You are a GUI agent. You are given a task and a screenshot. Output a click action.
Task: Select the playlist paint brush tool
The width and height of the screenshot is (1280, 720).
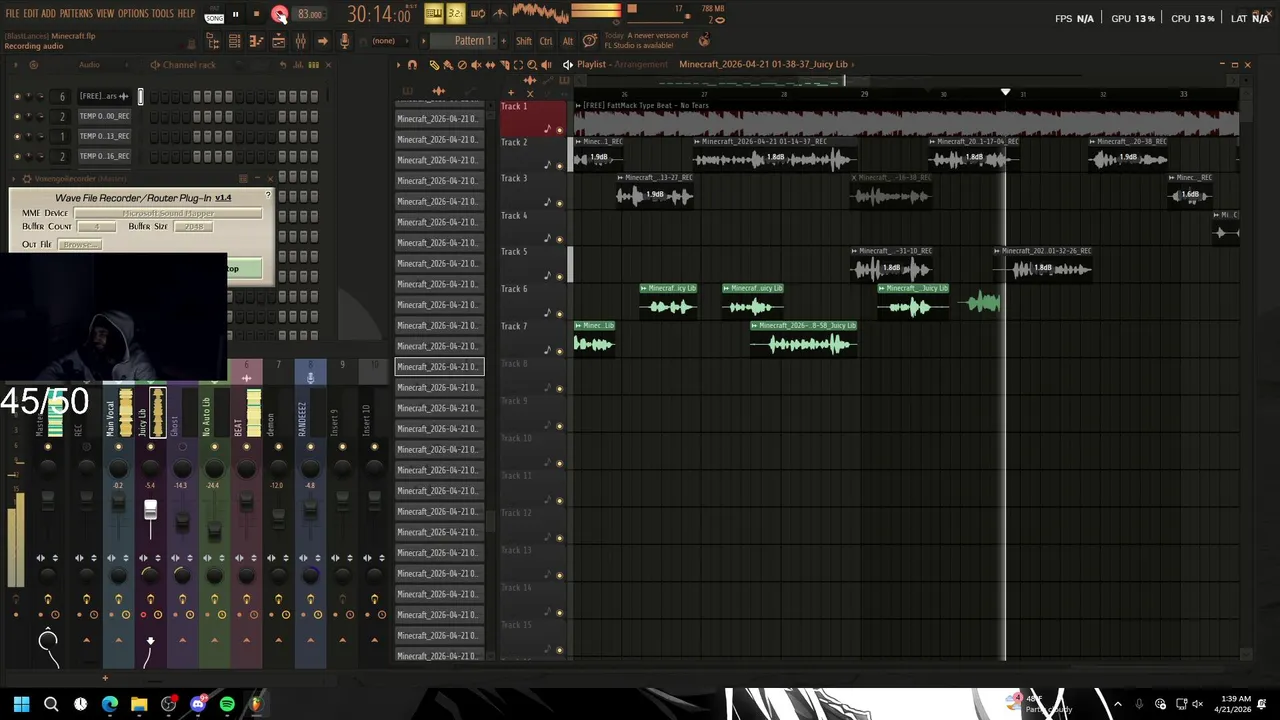[448, 65]
